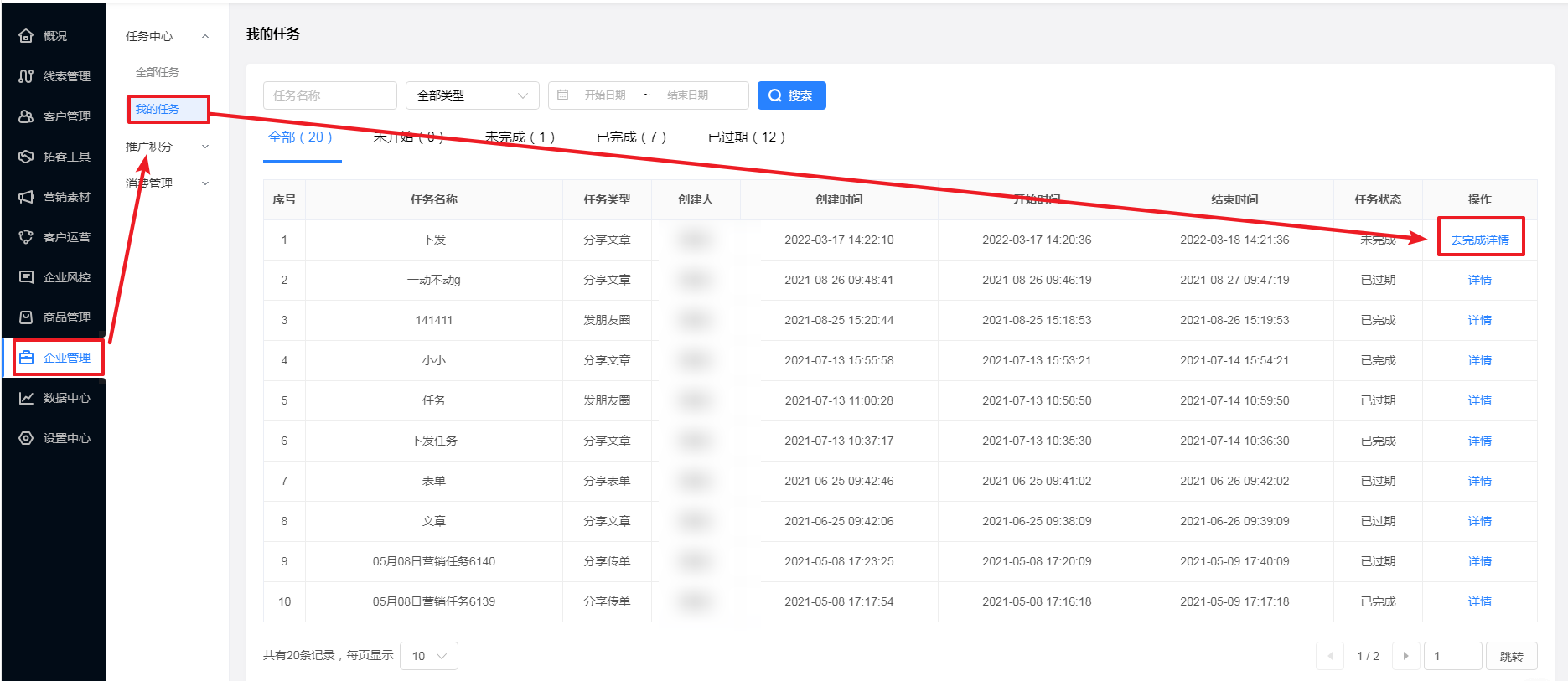Image resolution: width=1568 pixels, height=681 pixels.
Task: Click the 任务类型 column header
Action: point(607,199)
